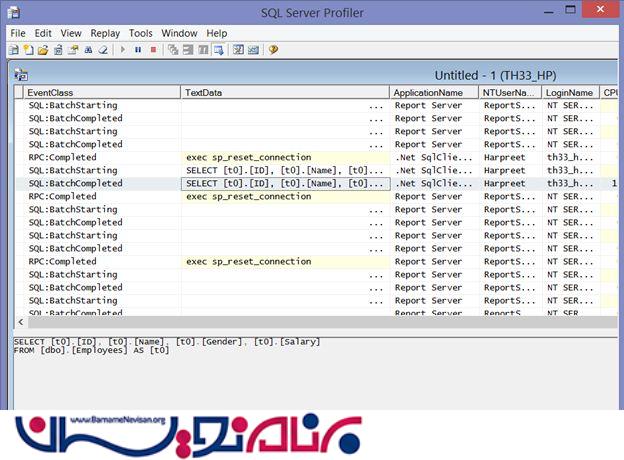The height and width of the screenshot is (460, 624).
Task: Click the Find binoculars icon
Action: coord(88,49)
